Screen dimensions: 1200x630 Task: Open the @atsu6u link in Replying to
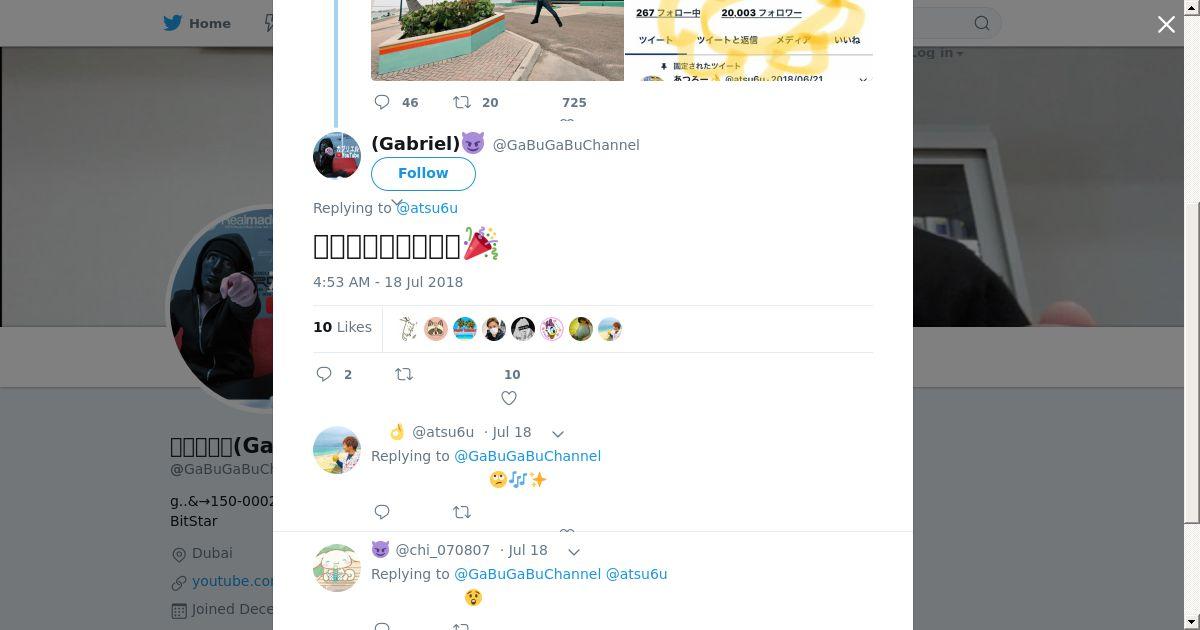pos(427,208)
